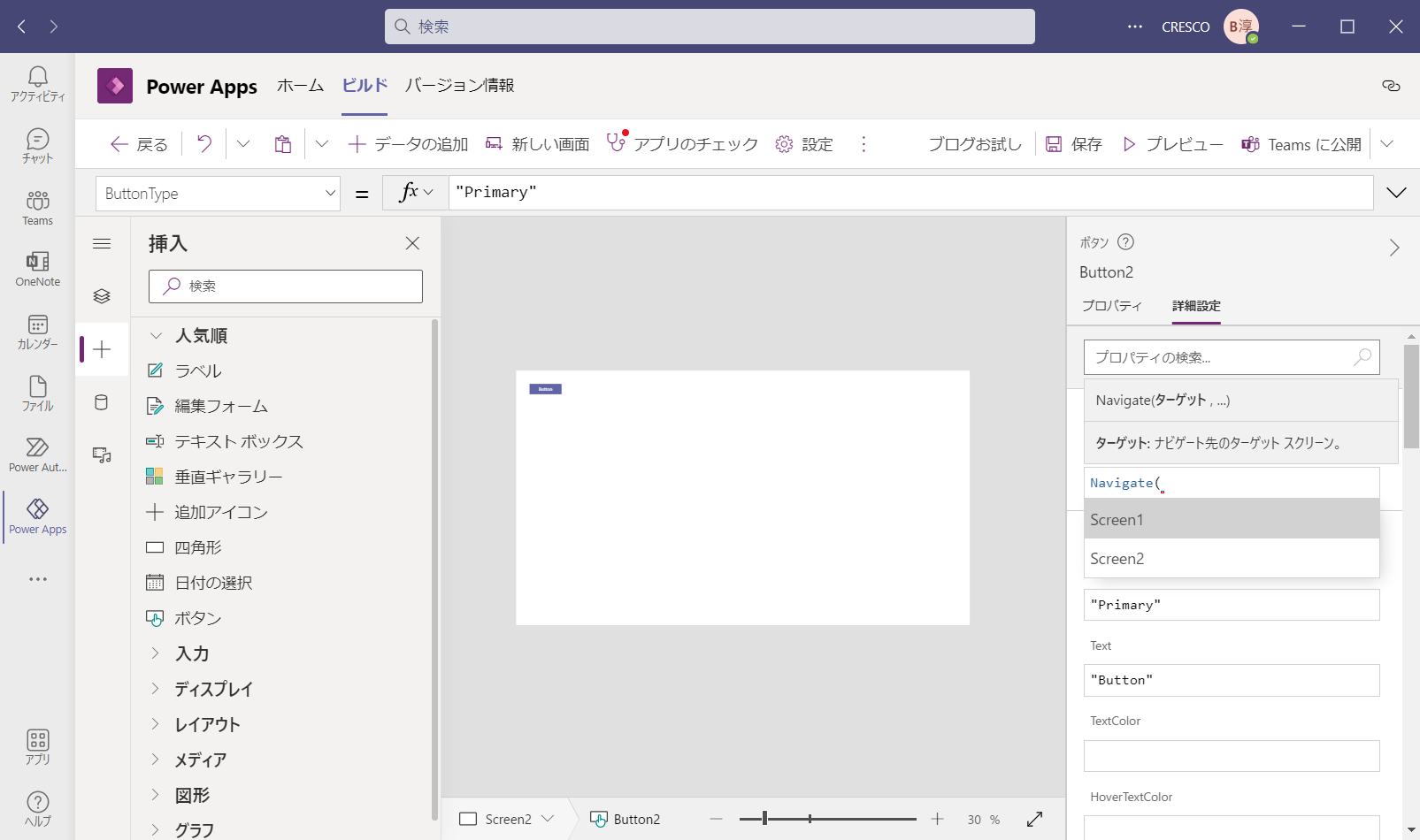Image resolution: width=1420 pixels, height=840 pixels.
Task: Switch to the プロパティ tab
Action: 1112,306
